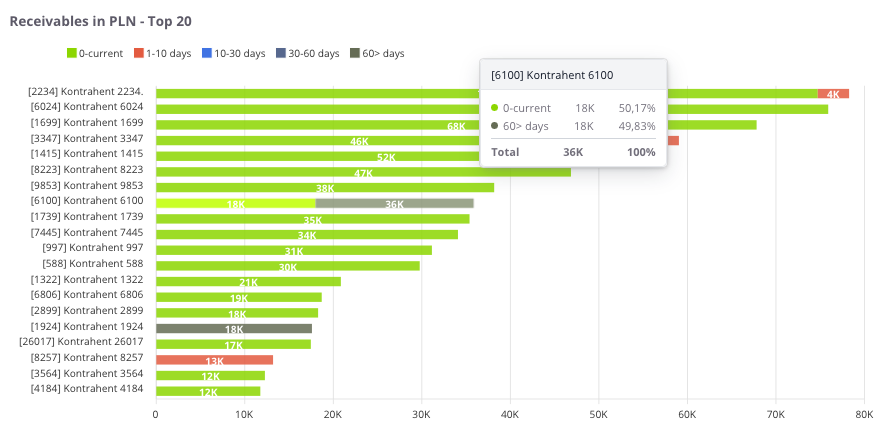Toggle the 1-10 days legend series
The image size is (893, 431).
(x=166, y=53)
